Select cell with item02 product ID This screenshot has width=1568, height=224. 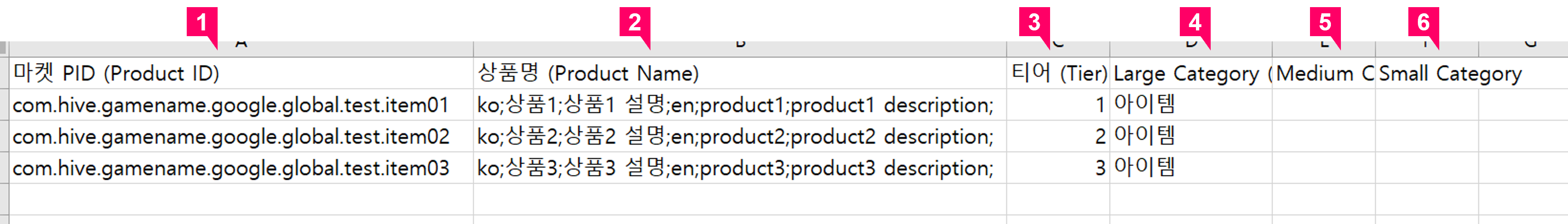point(241,136)
